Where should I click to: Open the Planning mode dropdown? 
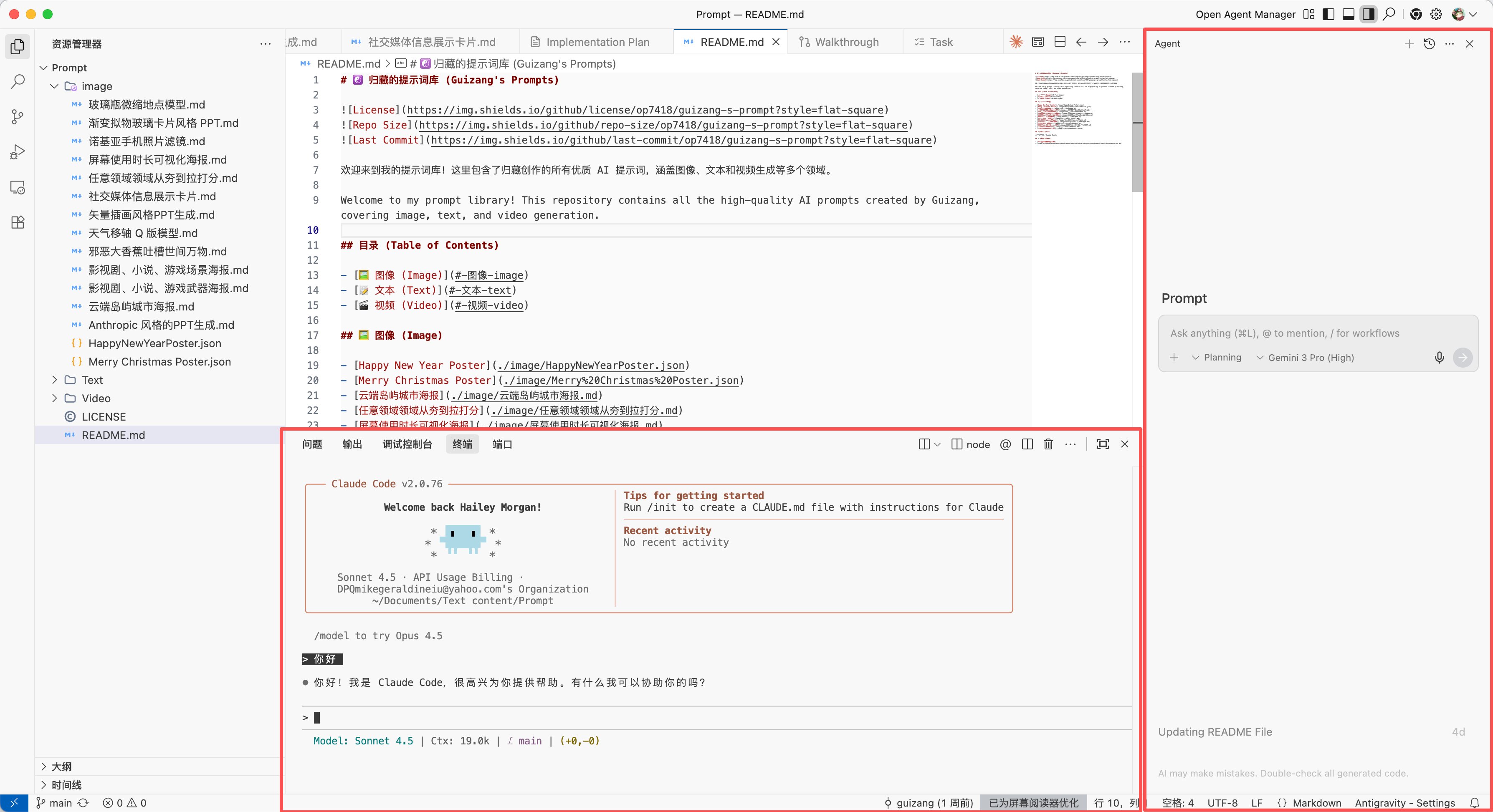1217,357
